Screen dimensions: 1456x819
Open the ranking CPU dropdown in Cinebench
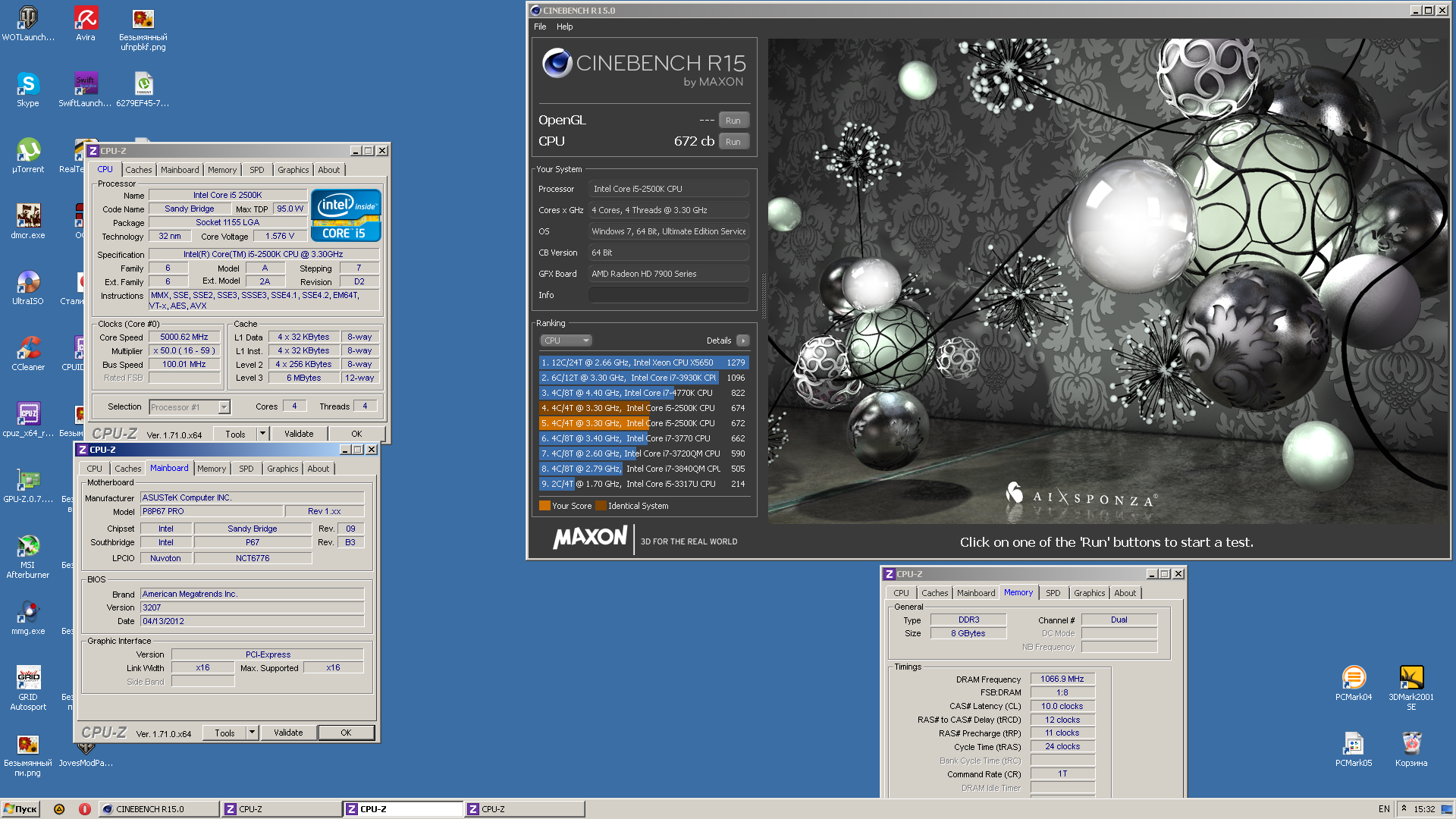tap(566, 340)
